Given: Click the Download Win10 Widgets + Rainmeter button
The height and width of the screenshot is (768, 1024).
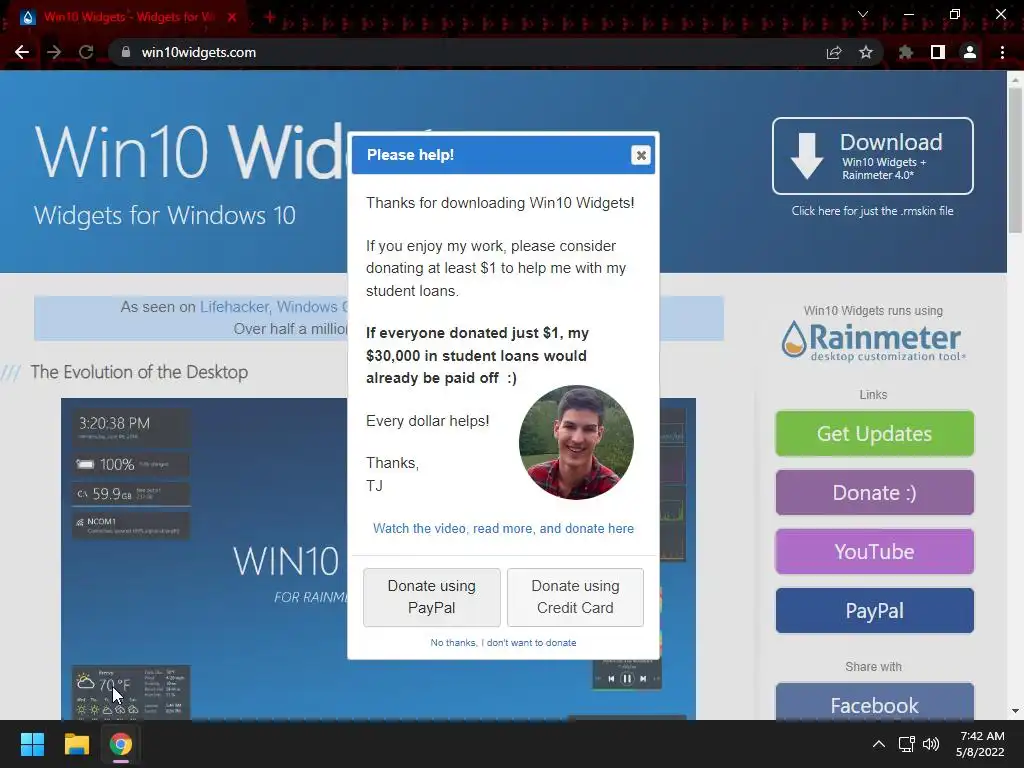Looking at the screenshot, I should (x=872, y=156).
